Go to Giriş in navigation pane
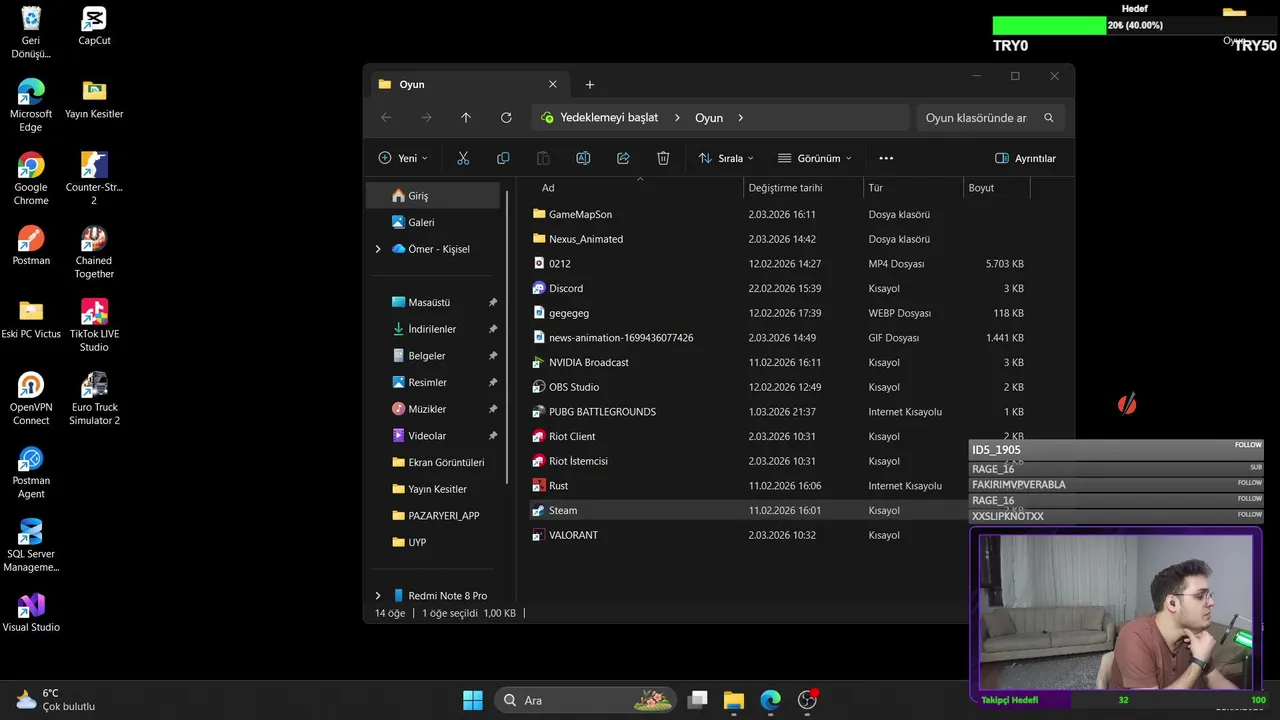The width and height of the screenshot is (1280, 720). point(433,196)
